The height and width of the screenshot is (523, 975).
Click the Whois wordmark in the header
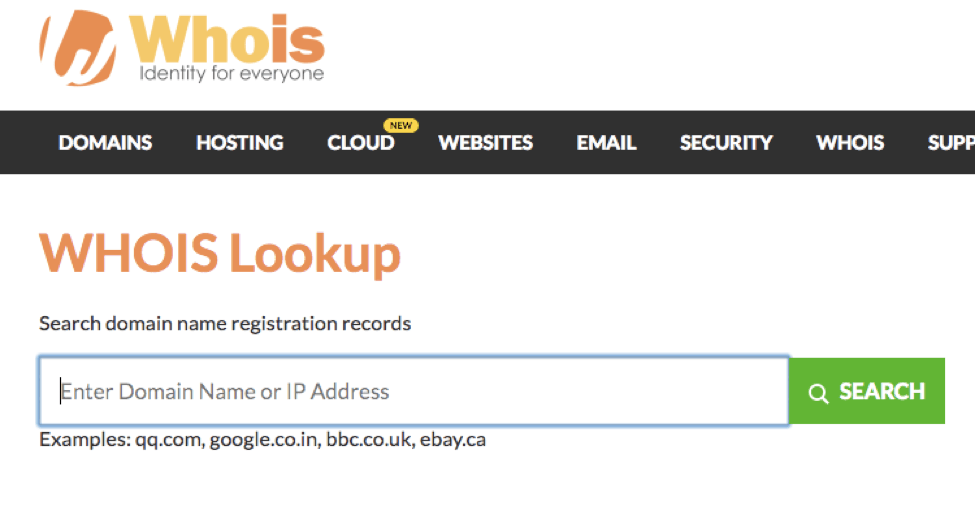pyautogui.click(x=227, y=39)
